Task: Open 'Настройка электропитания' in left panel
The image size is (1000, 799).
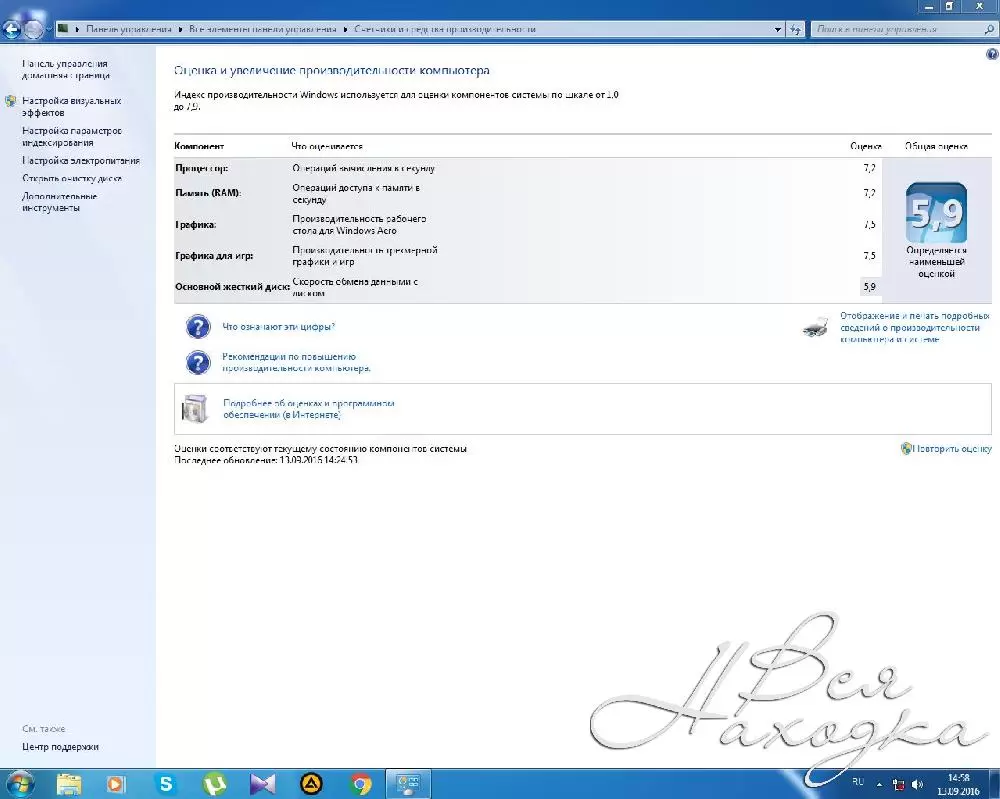Action: [81, 160]
